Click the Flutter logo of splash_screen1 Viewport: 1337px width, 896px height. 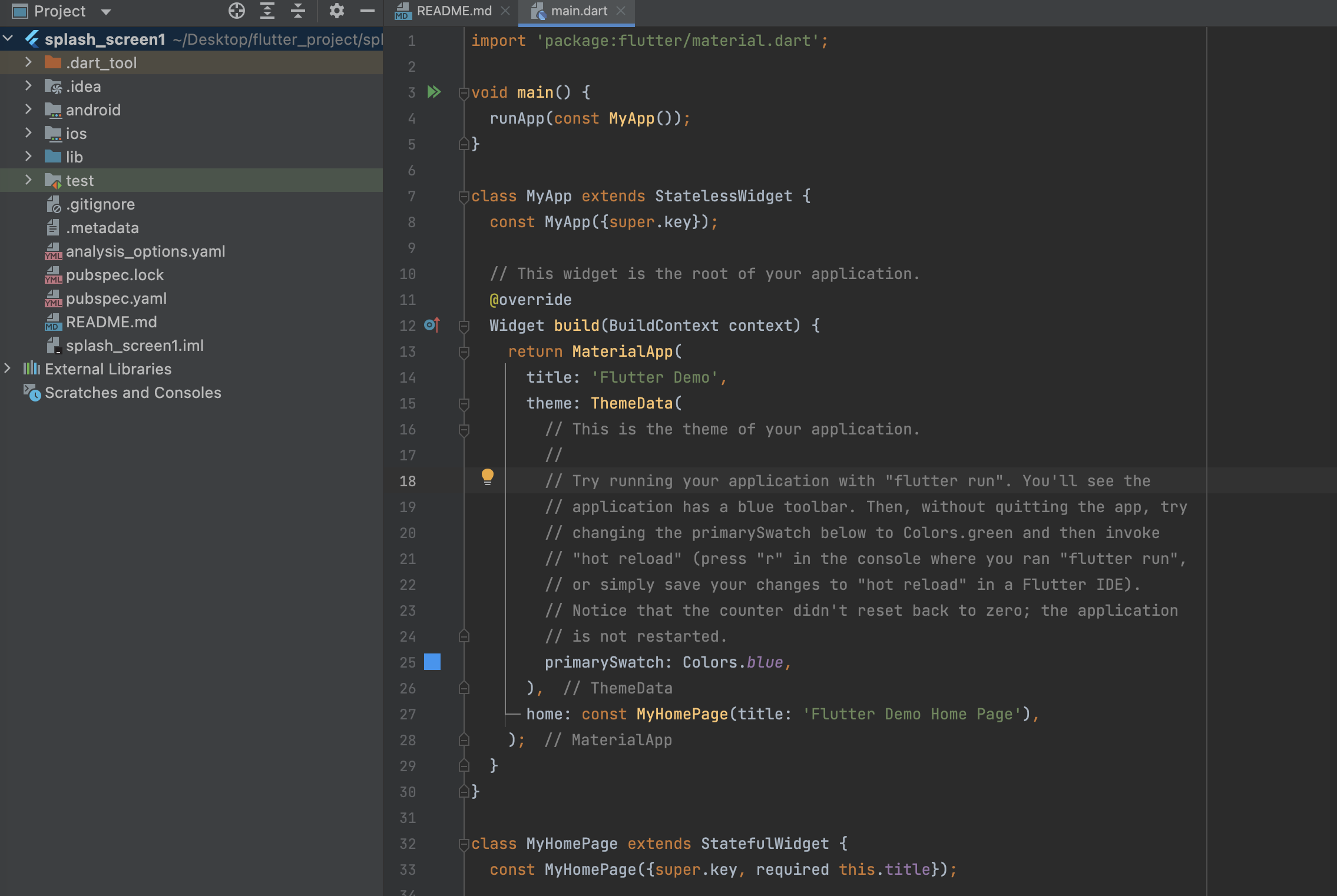point(33,39)
